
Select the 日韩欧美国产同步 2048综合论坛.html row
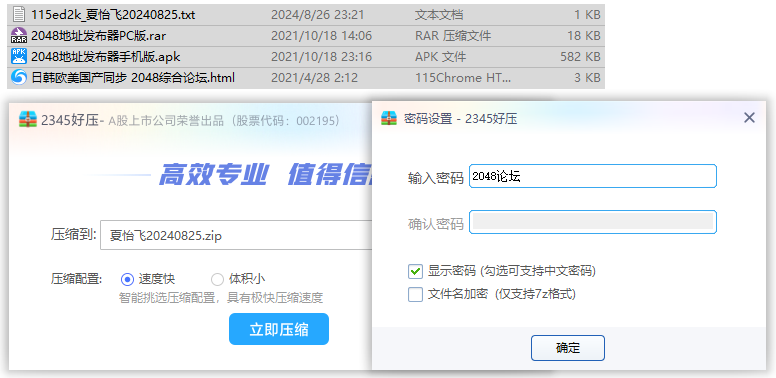click(x=306, y=78)
